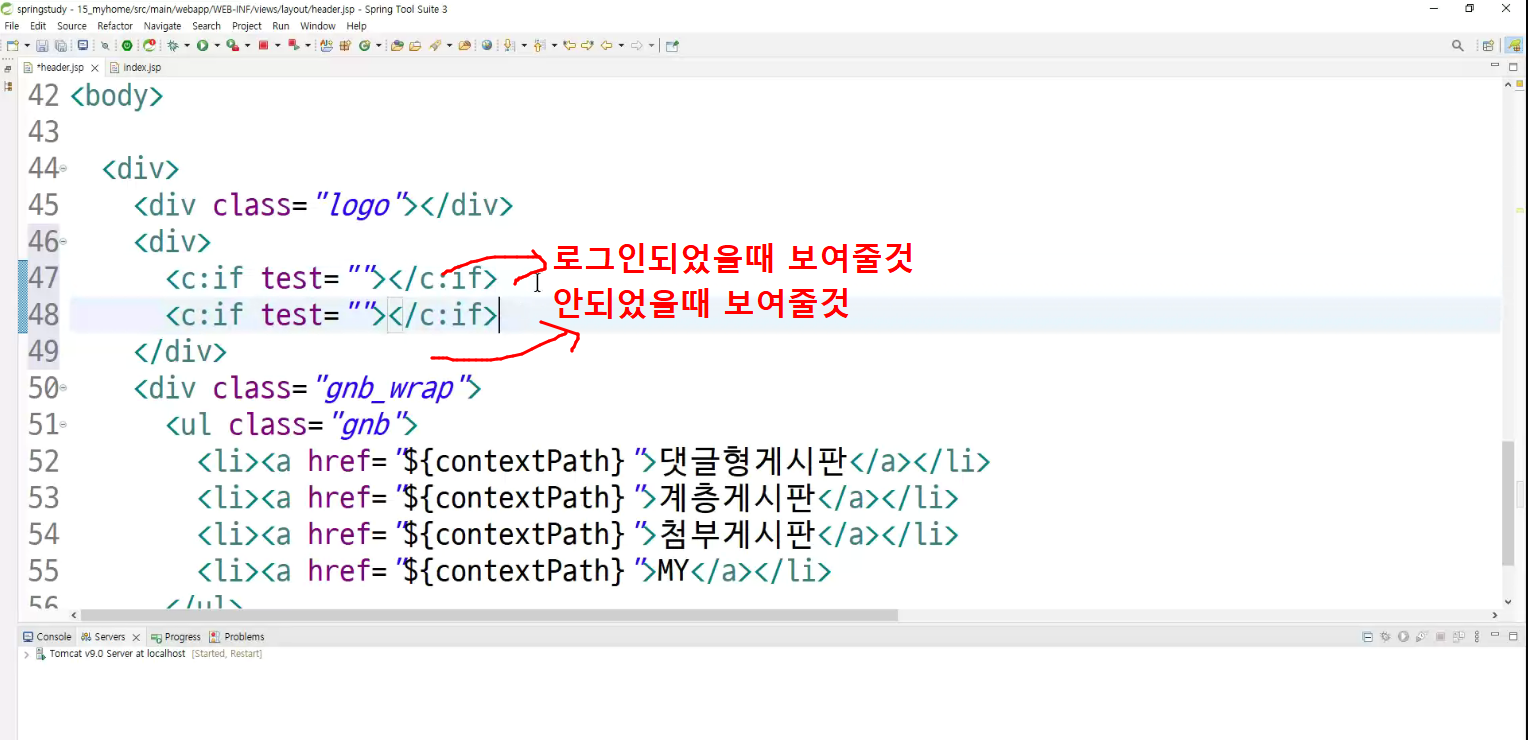Open the Help menu

pyautogui.click(x=356, y=26)
